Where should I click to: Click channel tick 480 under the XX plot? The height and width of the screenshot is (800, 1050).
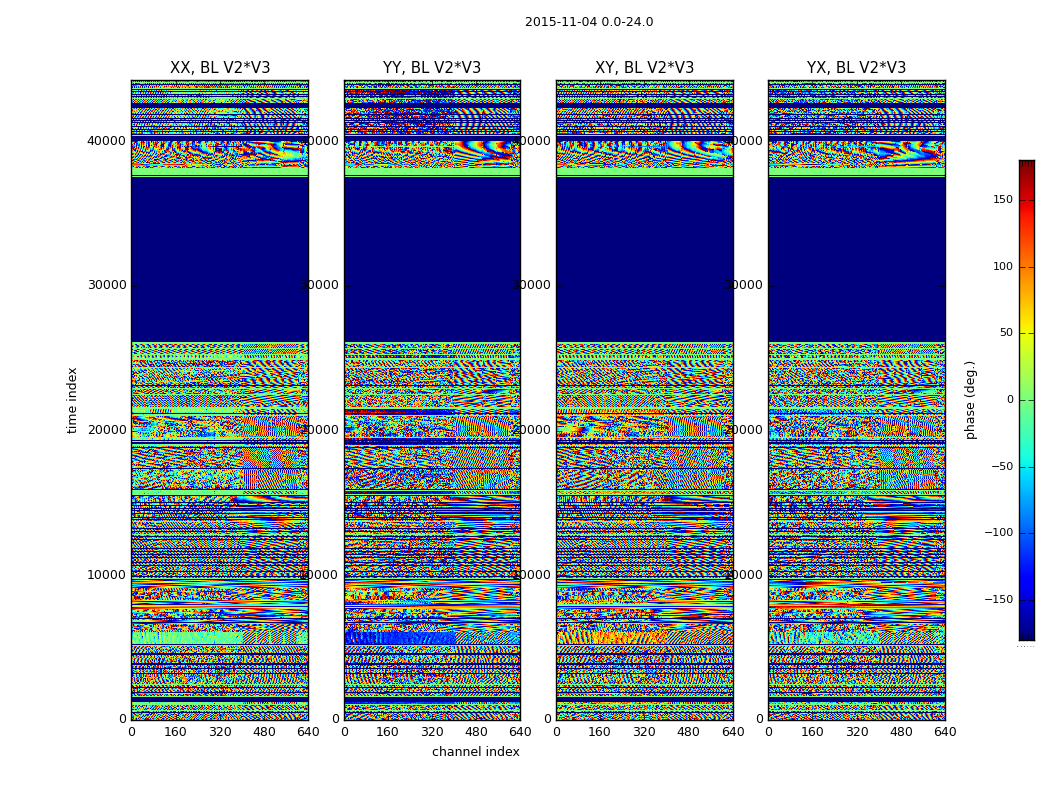tap(264, 732)
